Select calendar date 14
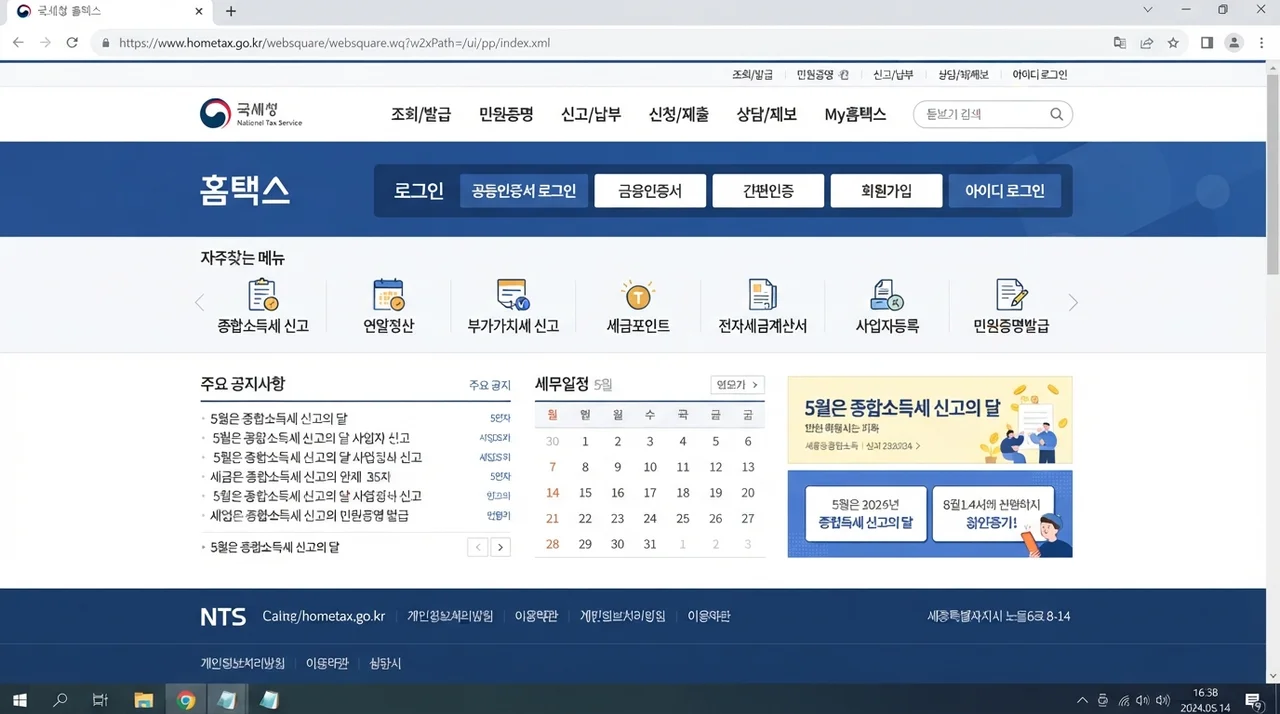1280x714 pixels. pos(553,492)
